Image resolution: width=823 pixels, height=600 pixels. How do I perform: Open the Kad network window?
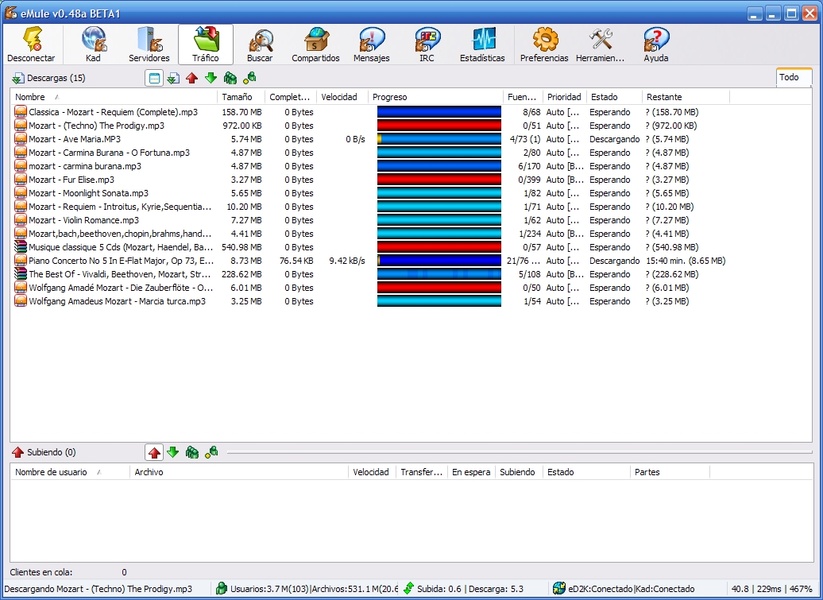pyautogui.click(x=93, y=45)
